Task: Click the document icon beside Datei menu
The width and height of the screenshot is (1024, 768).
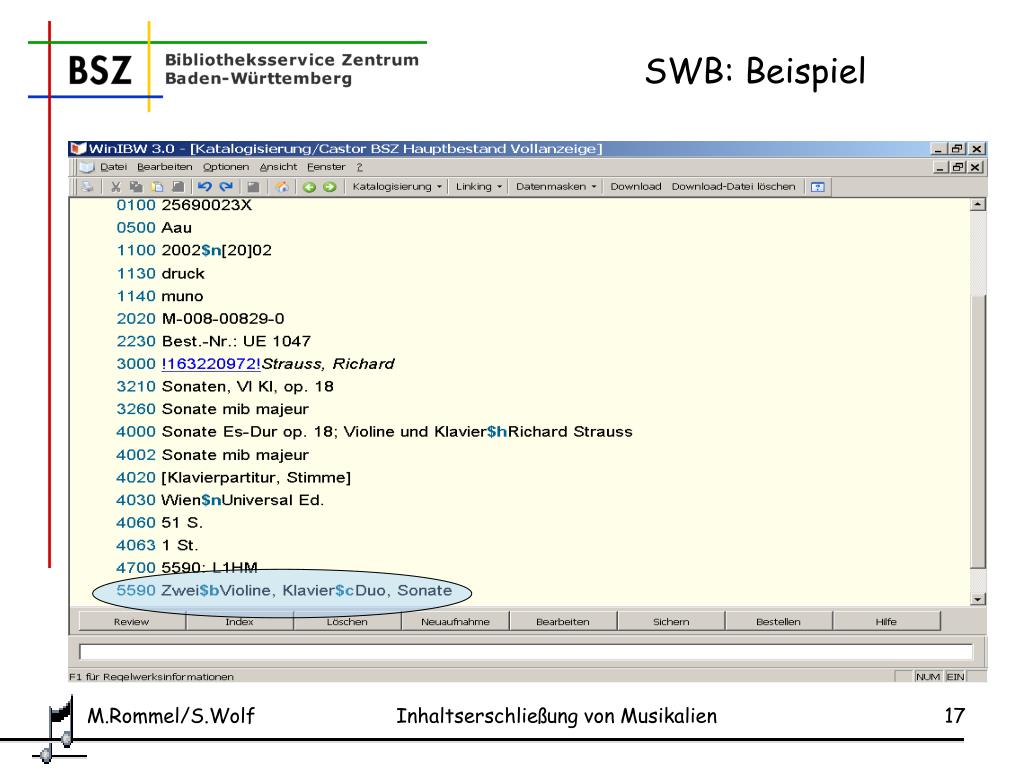Action: click(87, 167)
